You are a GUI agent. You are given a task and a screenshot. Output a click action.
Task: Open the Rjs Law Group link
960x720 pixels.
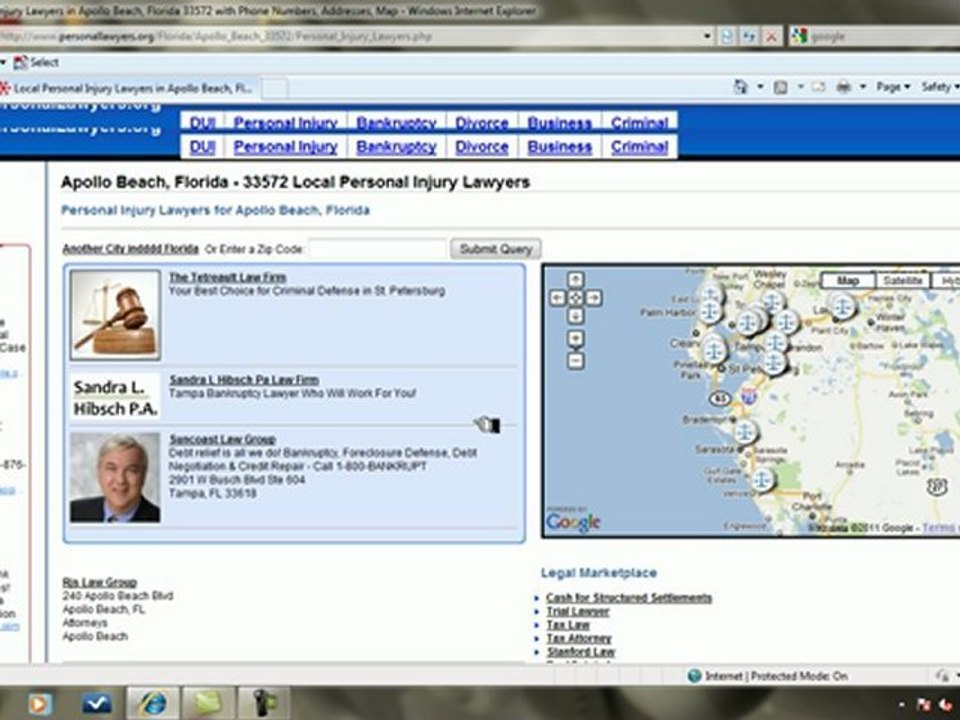tap(99, 582)
